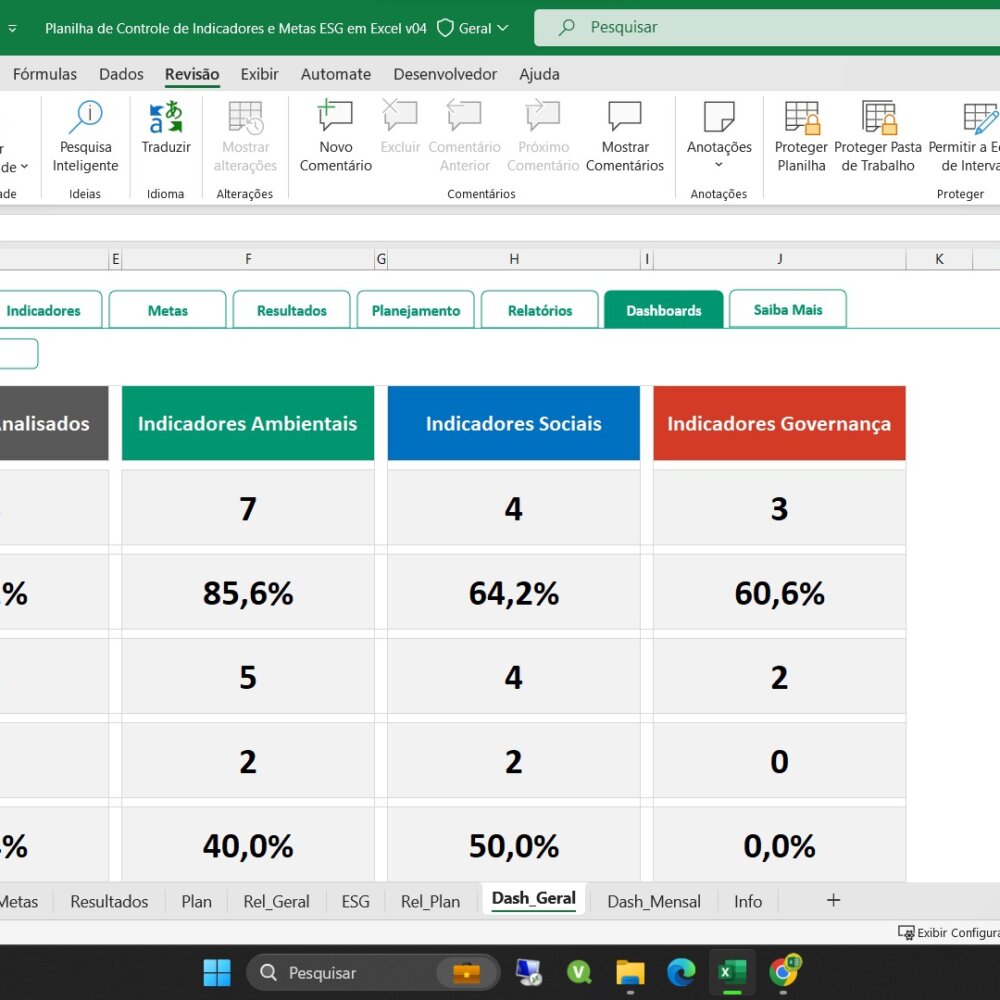Click Proteger Pasta de Trabalho
1000x1000 pixels.
pos(878,136)
